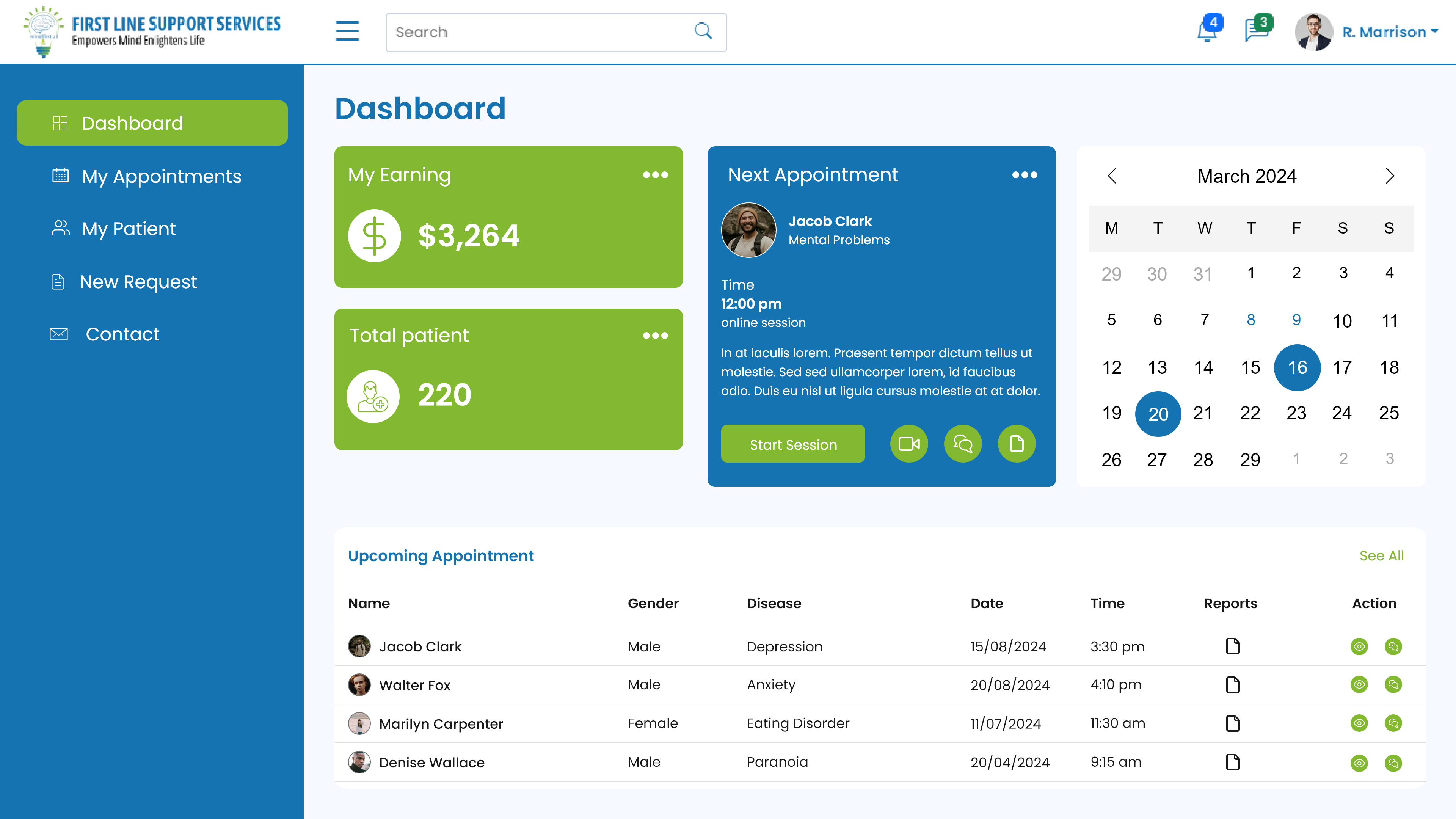This screenshot has height=819, width=1456.
Task: Click the Disease column header
Action: (x=774, y=603)
